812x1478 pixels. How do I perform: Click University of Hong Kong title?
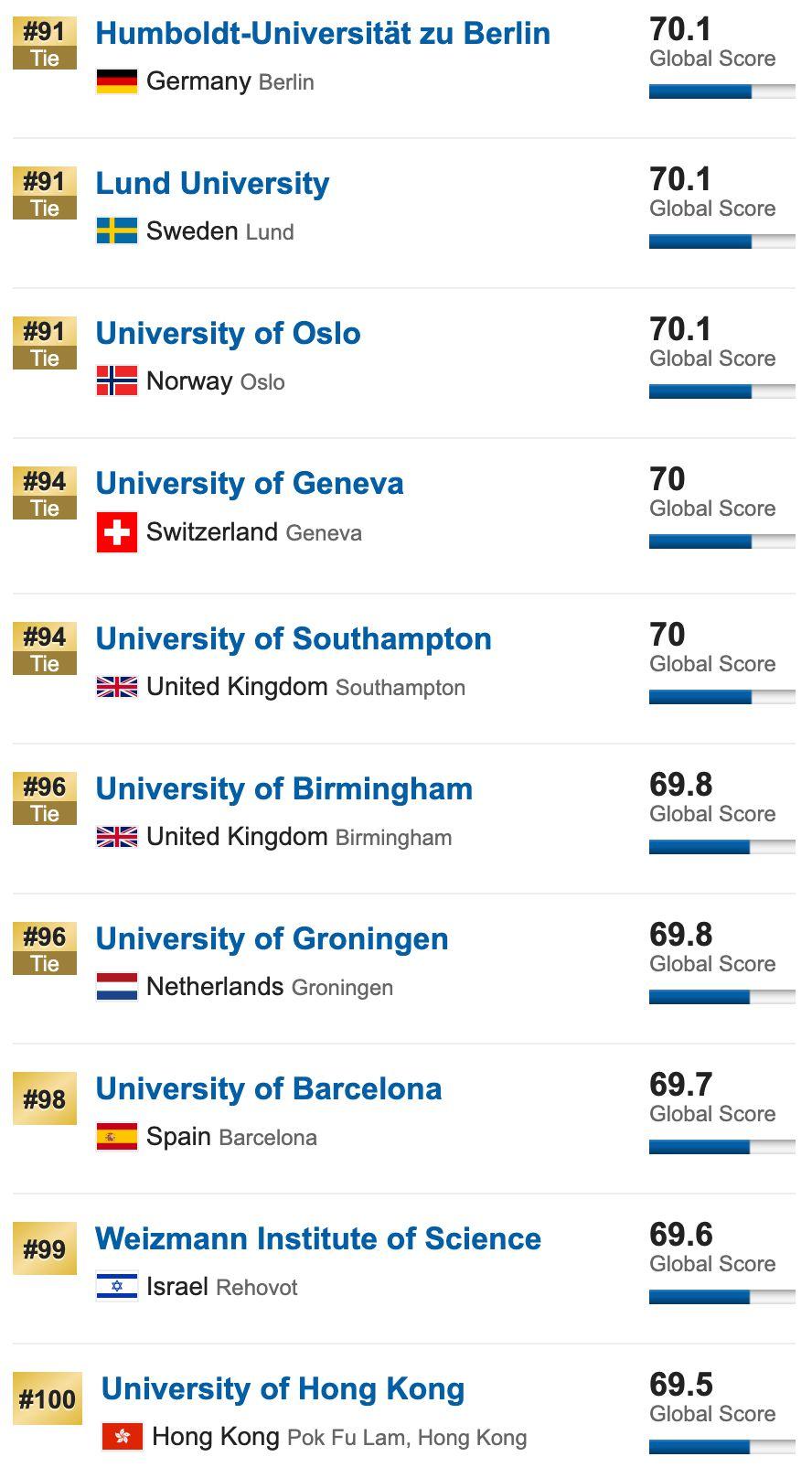(283, 1389)
